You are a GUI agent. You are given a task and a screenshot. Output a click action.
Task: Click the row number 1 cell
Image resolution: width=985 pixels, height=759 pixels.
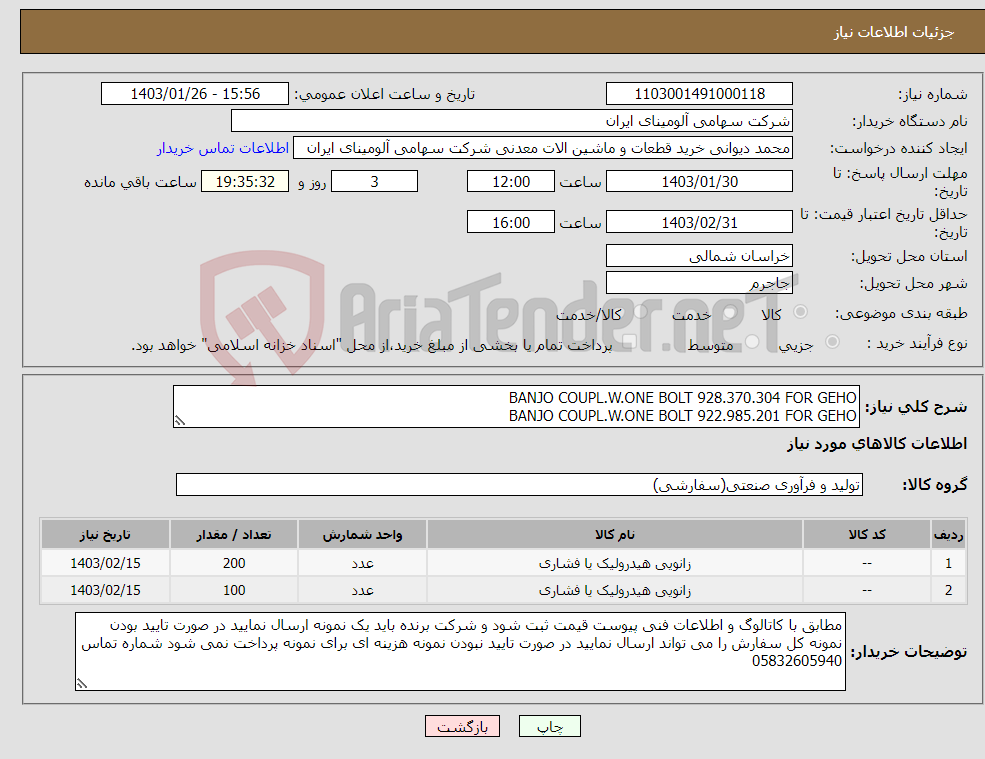click(x=948, y=563)
